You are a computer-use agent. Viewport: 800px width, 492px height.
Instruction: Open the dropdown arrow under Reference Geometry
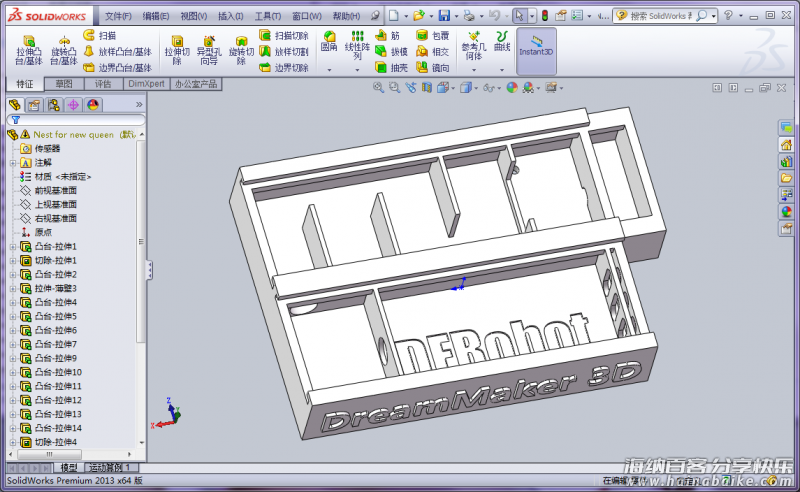[x=474, y=69]
